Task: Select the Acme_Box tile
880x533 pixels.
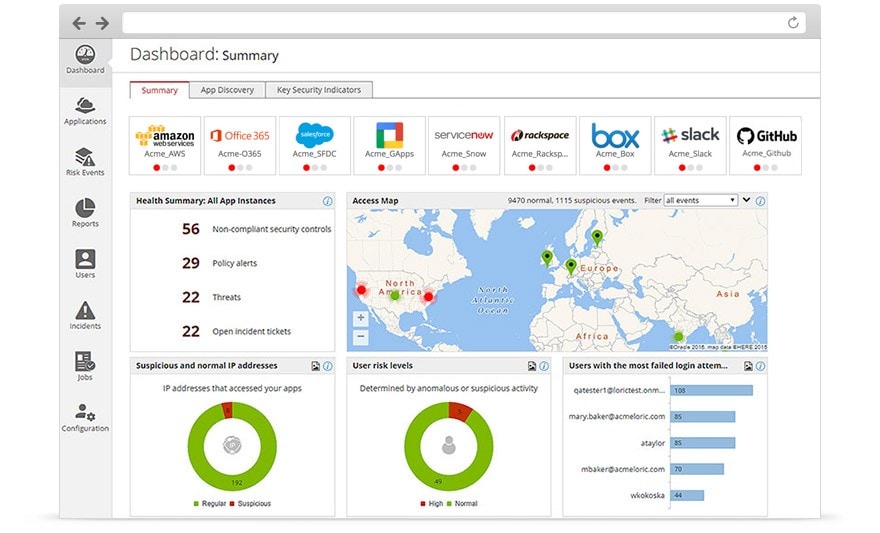Action: pos(615,146)
